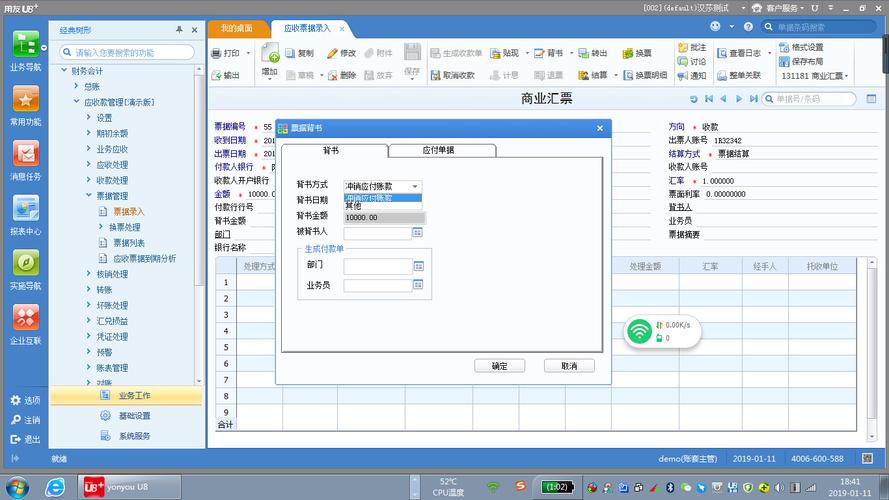The width and height of the screenshot is (889, 500).
Task: Expand the 总账 tree node
Action: (77, 86)
